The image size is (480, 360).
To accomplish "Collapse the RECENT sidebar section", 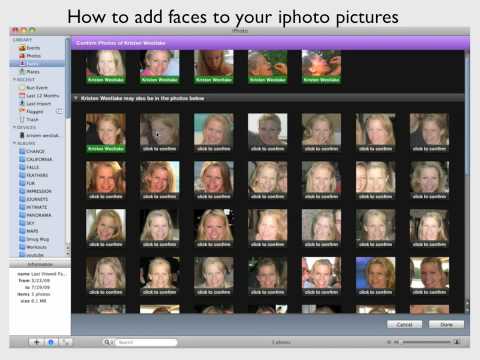I will click(14, 80).
